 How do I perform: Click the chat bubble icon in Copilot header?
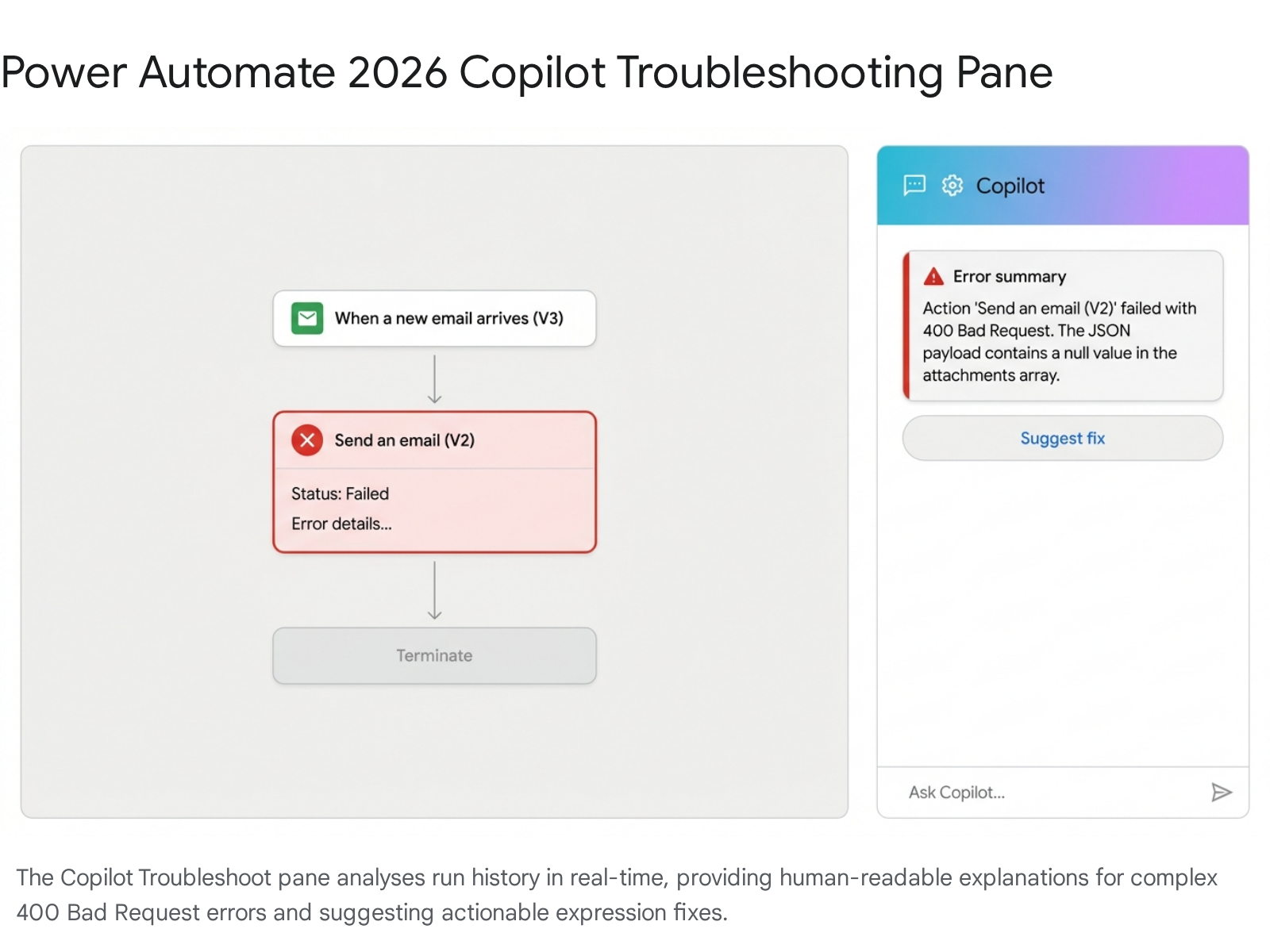coord(914,186)
